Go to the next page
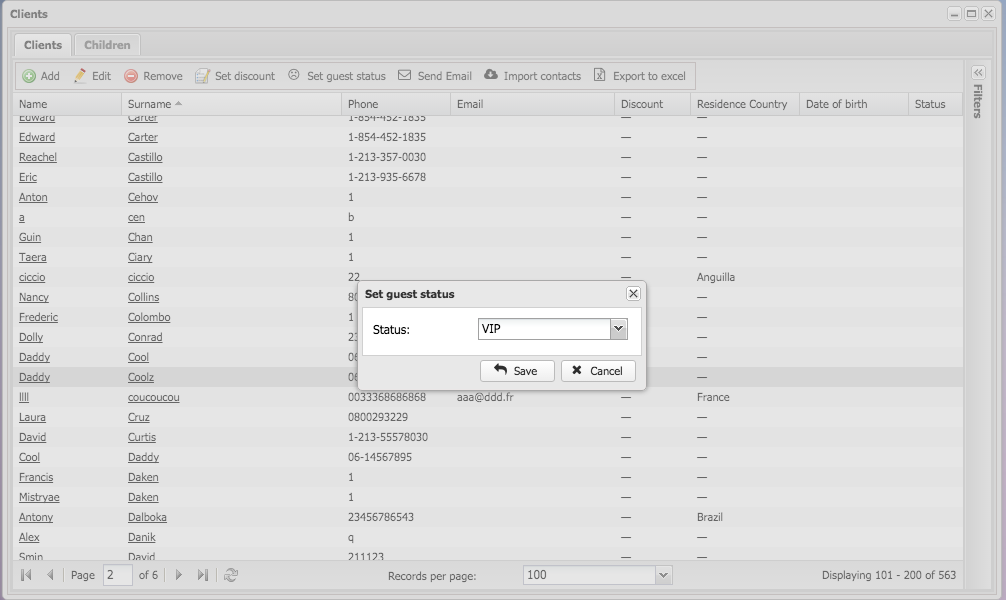 178,575
